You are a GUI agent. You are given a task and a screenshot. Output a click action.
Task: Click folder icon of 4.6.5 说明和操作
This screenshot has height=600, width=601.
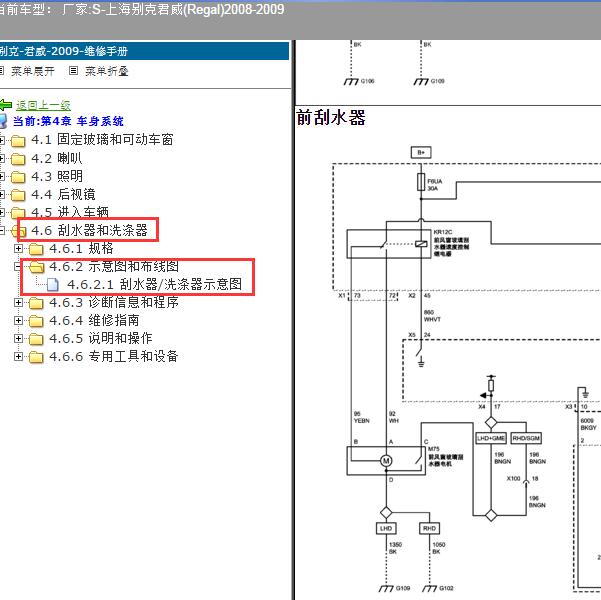point(36,339)
